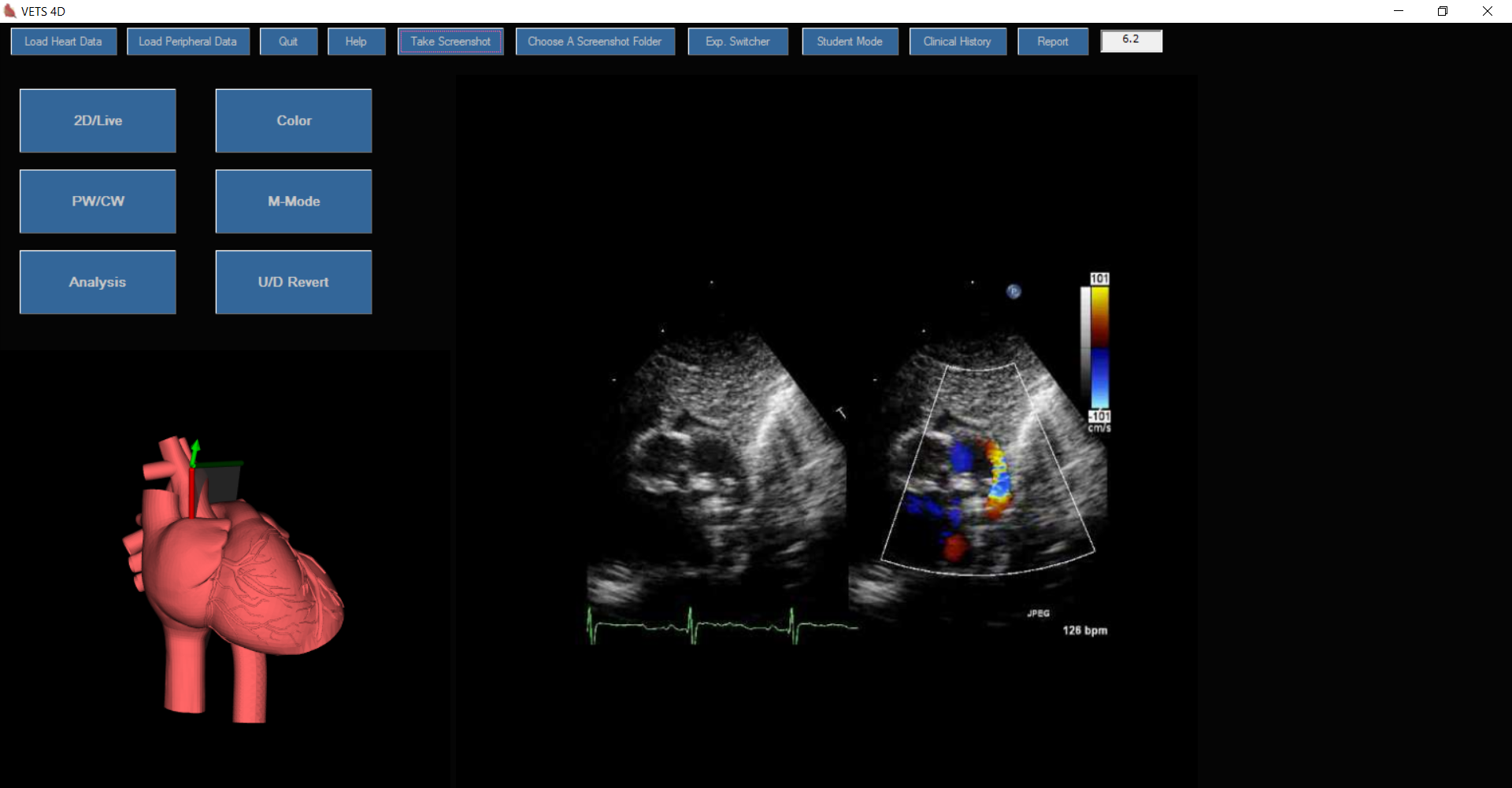Activate Color Doppler mode

point(294,120)
